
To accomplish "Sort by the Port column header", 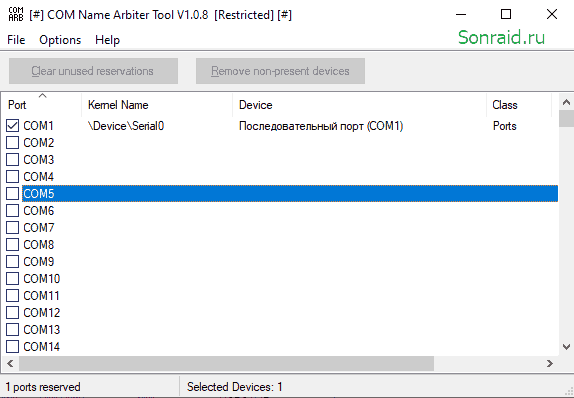I will click(x=41, y=105).
